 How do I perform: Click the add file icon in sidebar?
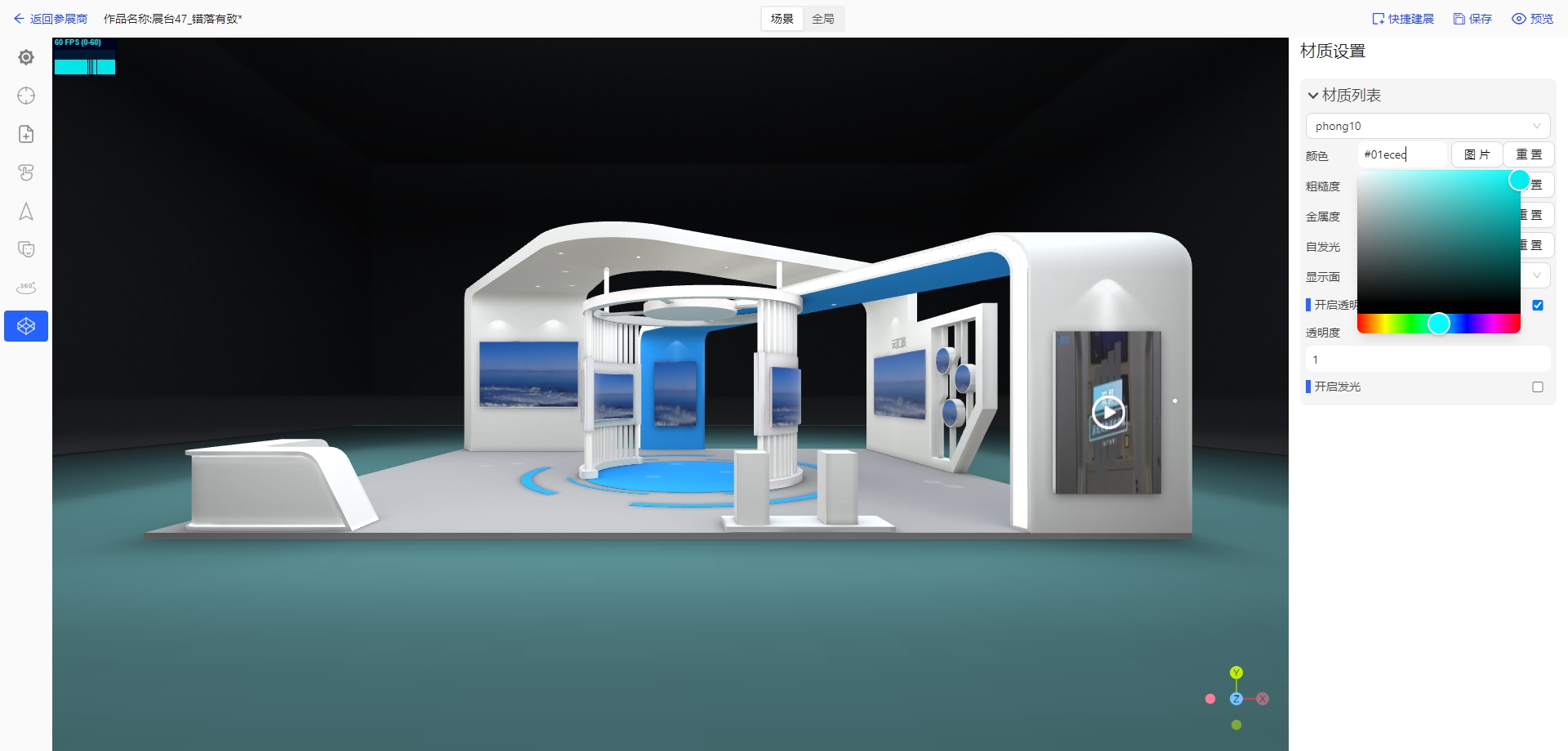(26, 134)
